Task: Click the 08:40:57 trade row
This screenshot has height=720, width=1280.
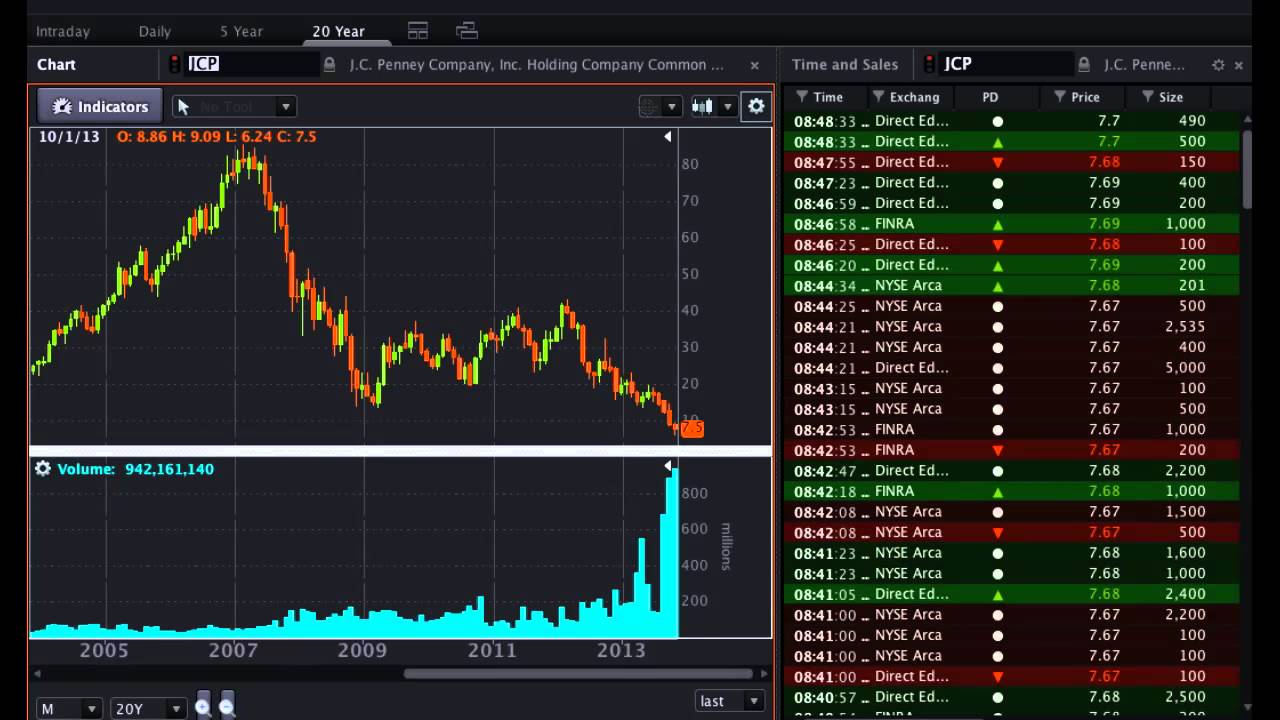Action: [1012, 697]
